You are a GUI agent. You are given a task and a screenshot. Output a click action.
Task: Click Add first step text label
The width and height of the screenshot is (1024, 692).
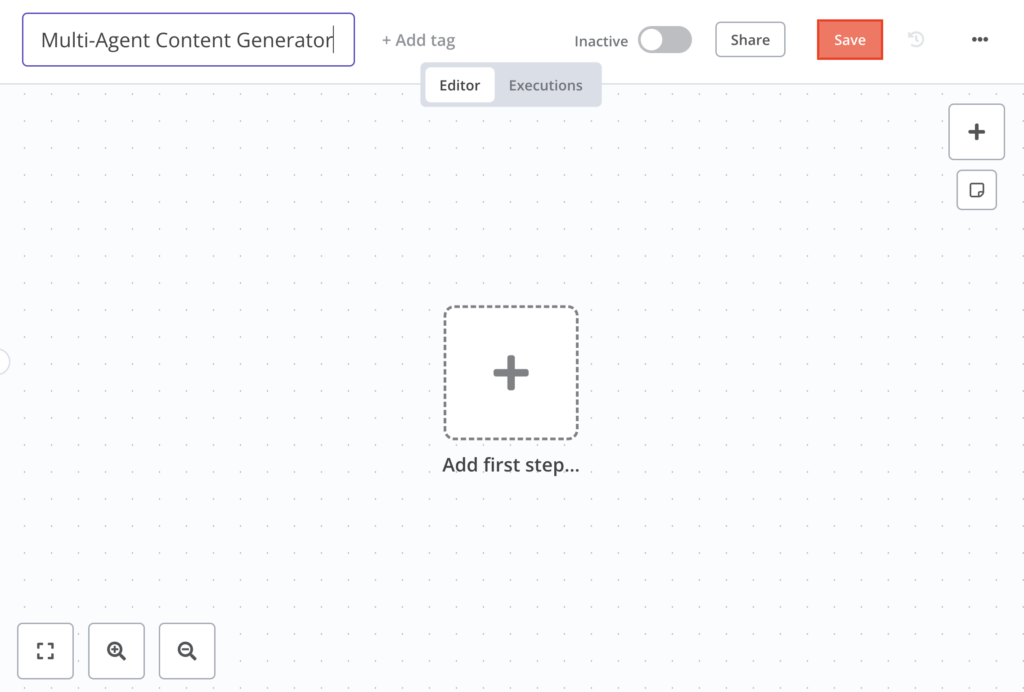[x=511, y=464]
